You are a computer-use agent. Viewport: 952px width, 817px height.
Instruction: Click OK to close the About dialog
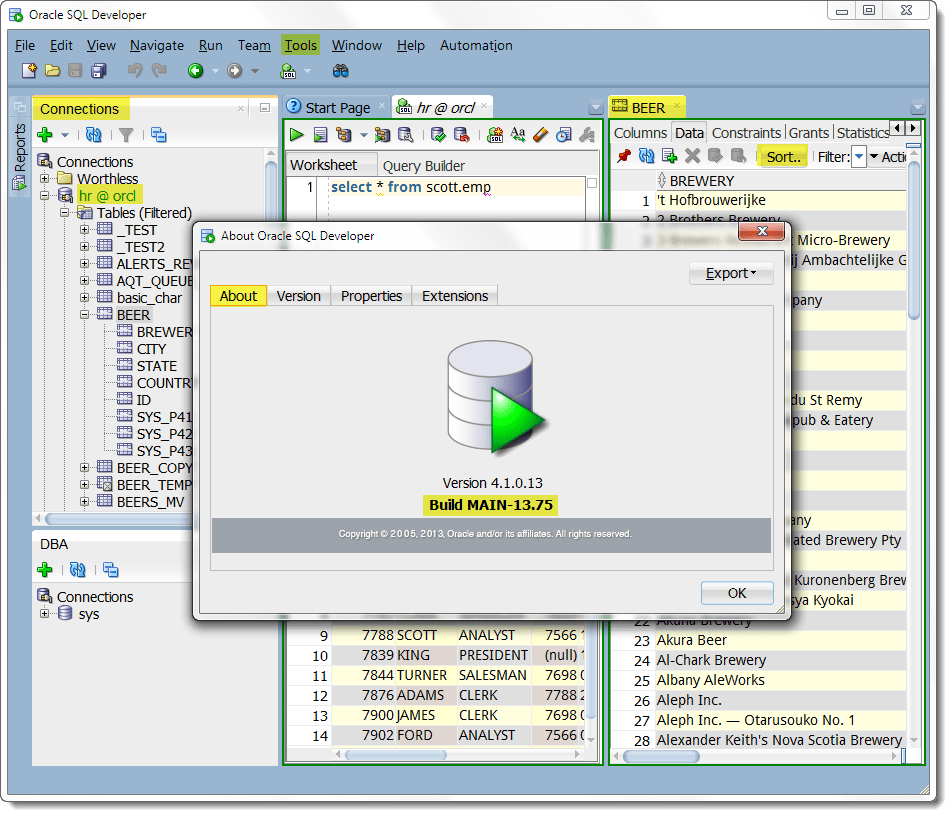[737, 592]
